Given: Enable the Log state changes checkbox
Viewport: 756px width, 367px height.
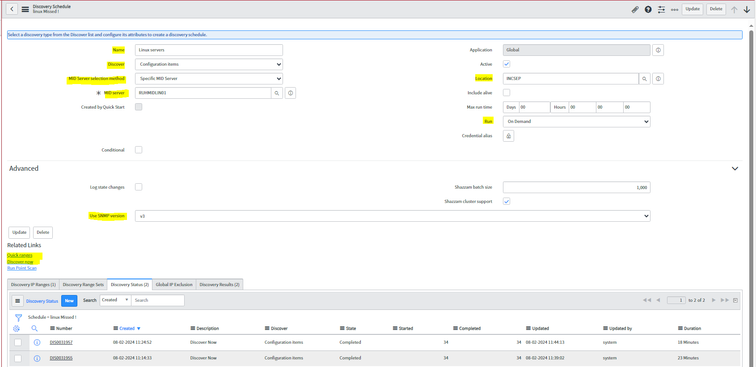Looking at the screenshot, I should tap(138, 187).
